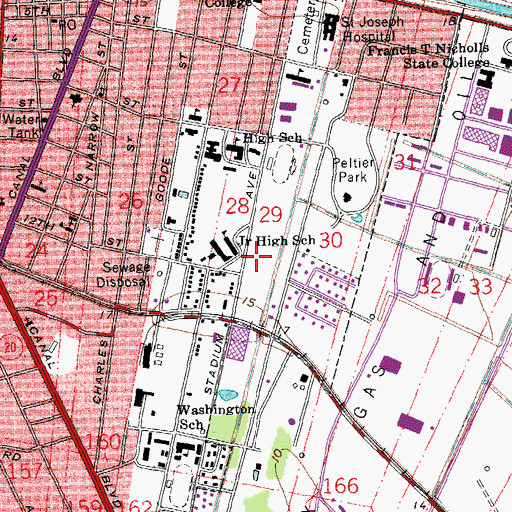The width and height of the screenshot is (512, 512).
Task: Click the 'CHARLES' street label
Action: tap(100, 372)
